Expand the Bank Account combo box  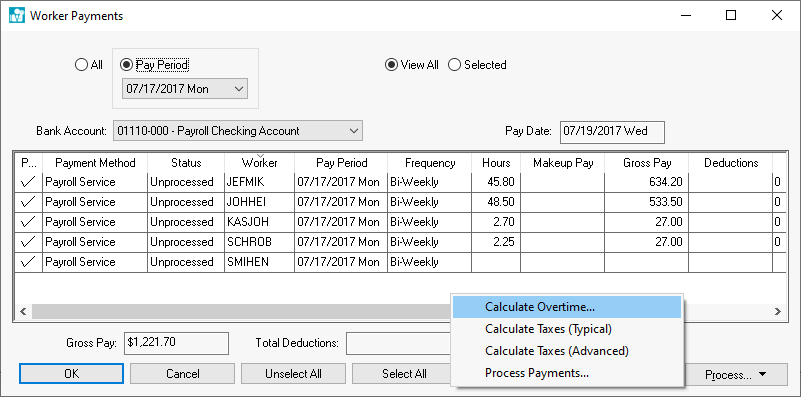[x=238, y=131]
